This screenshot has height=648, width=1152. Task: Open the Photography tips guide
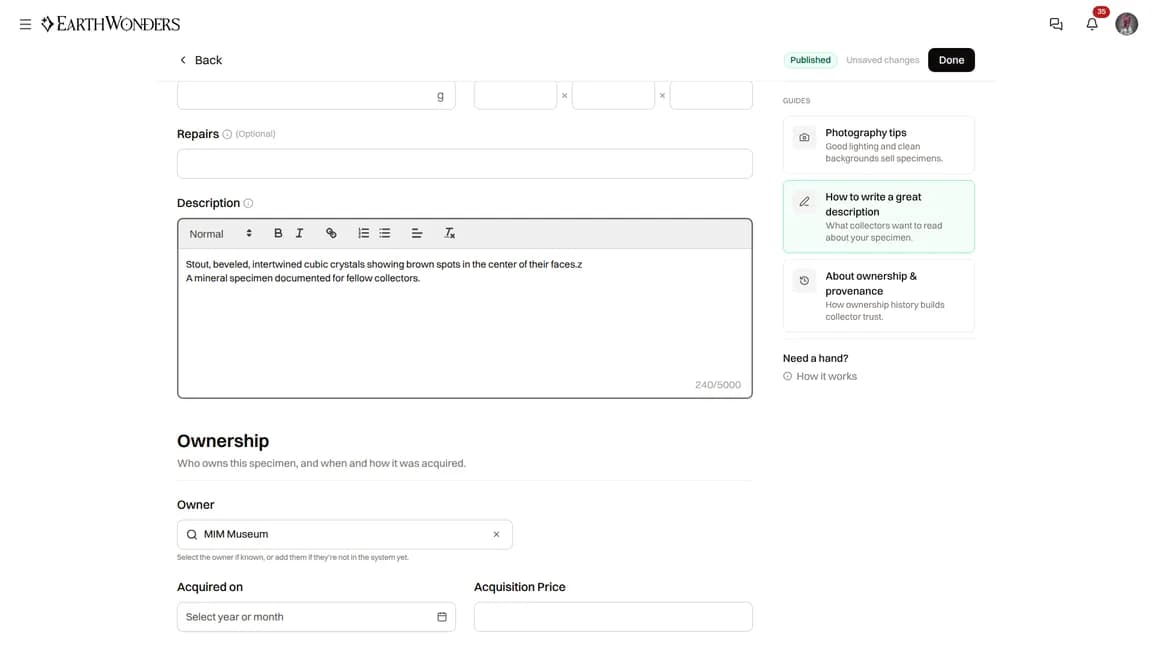pos(879,145)
